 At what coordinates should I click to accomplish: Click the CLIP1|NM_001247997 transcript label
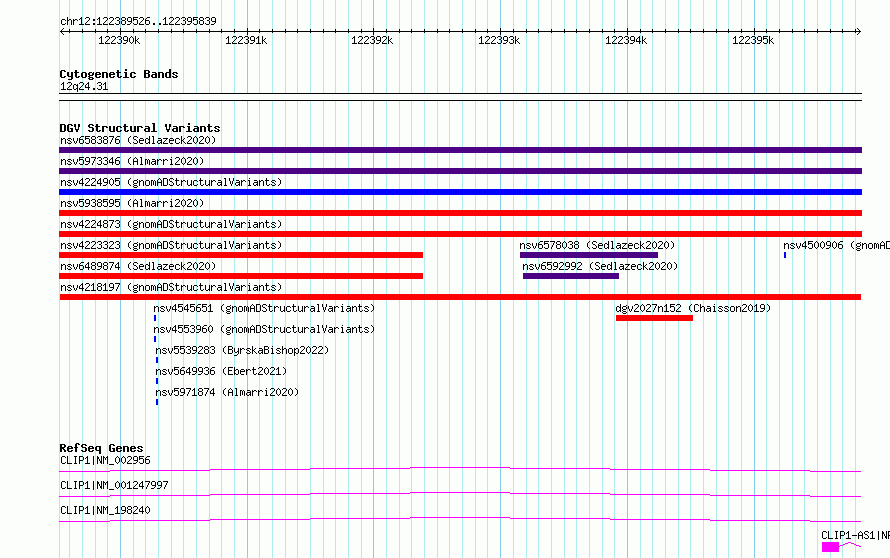click(x=114, y=485)
